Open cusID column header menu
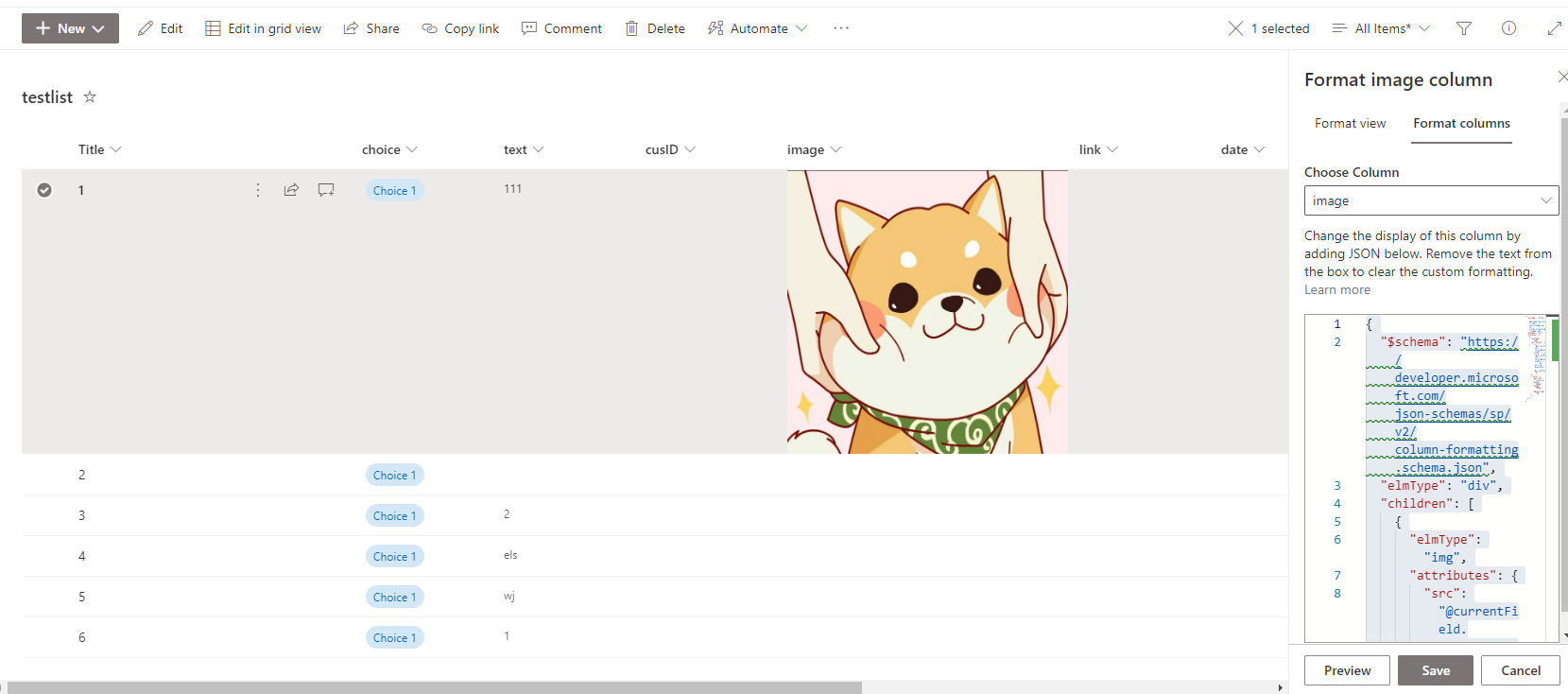Viewport: 1568px width, 694px height. pyautogui.click(x=670, y=149)
